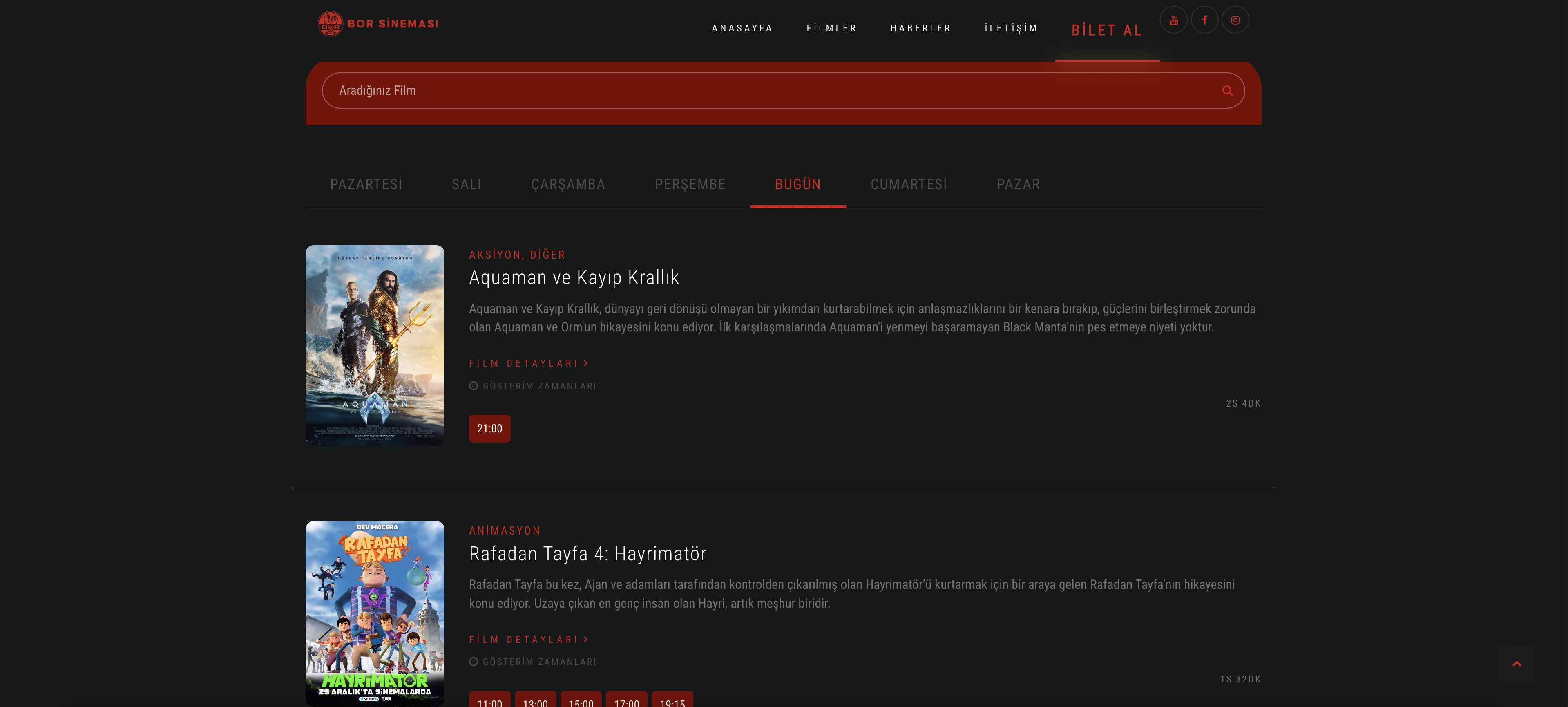Select the 21:00 Aquaman showtime

pyautogui.click(x=489, y=429)
